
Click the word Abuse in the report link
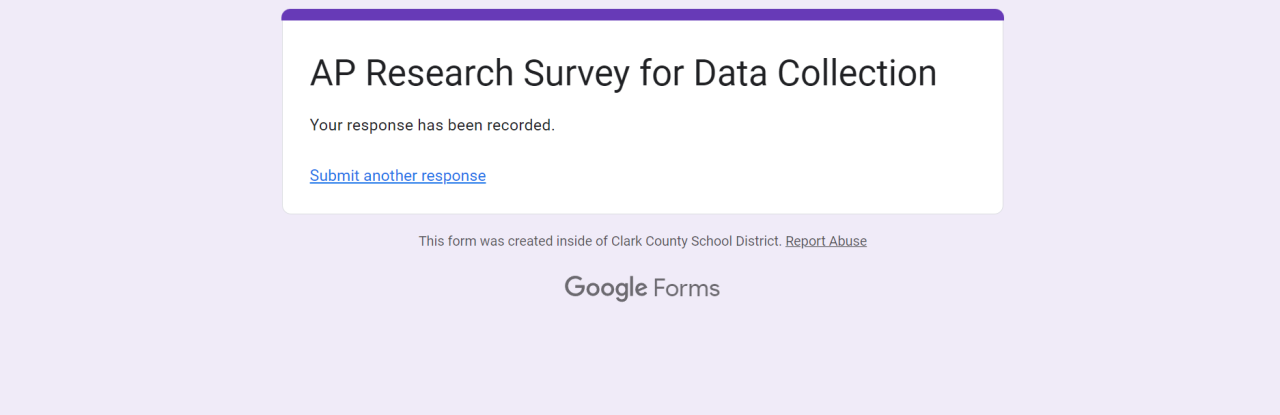[846, 241]
